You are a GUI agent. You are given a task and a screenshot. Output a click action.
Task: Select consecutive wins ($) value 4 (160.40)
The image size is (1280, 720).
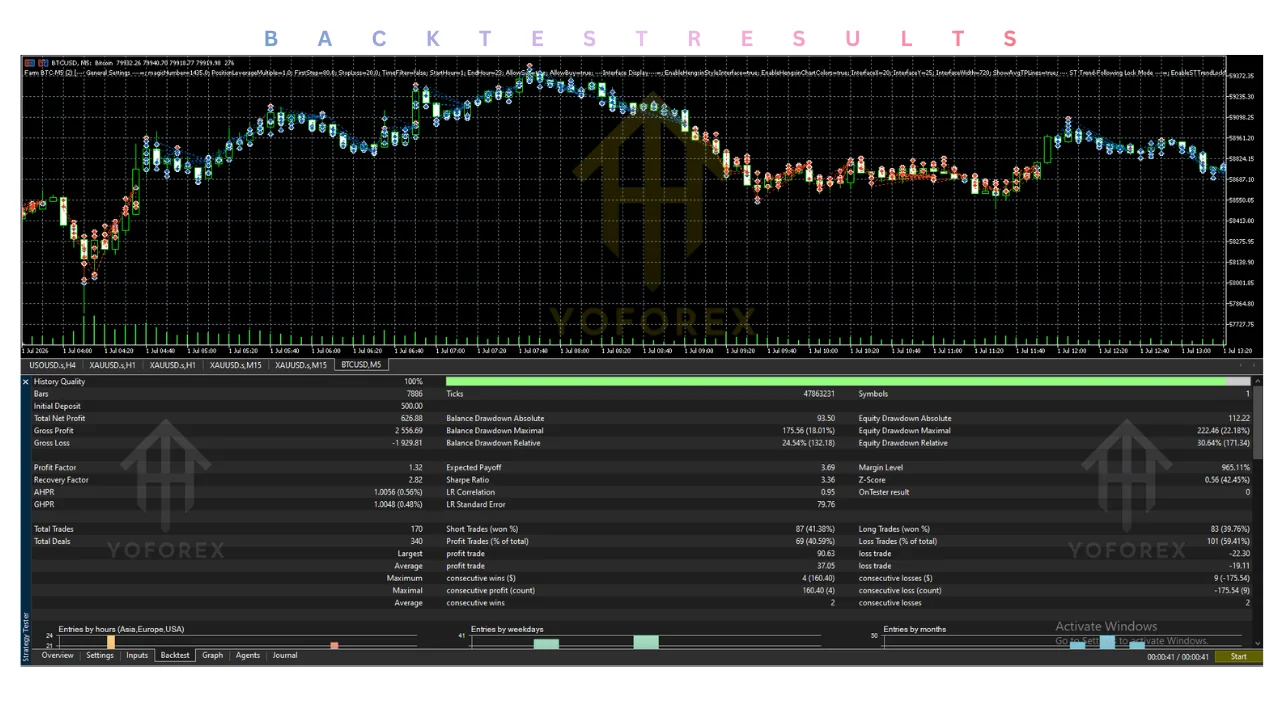817,578
